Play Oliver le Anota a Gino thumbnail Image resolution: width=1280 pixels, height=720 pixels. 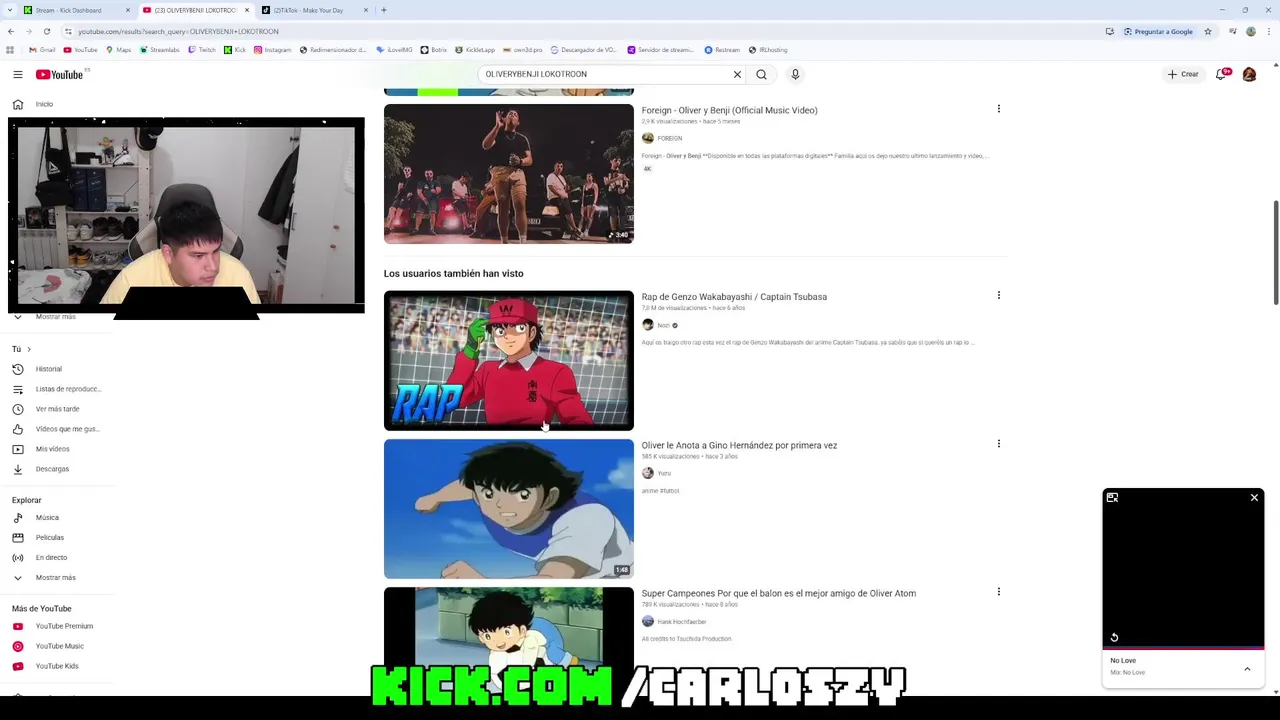(x=508, y=509)
